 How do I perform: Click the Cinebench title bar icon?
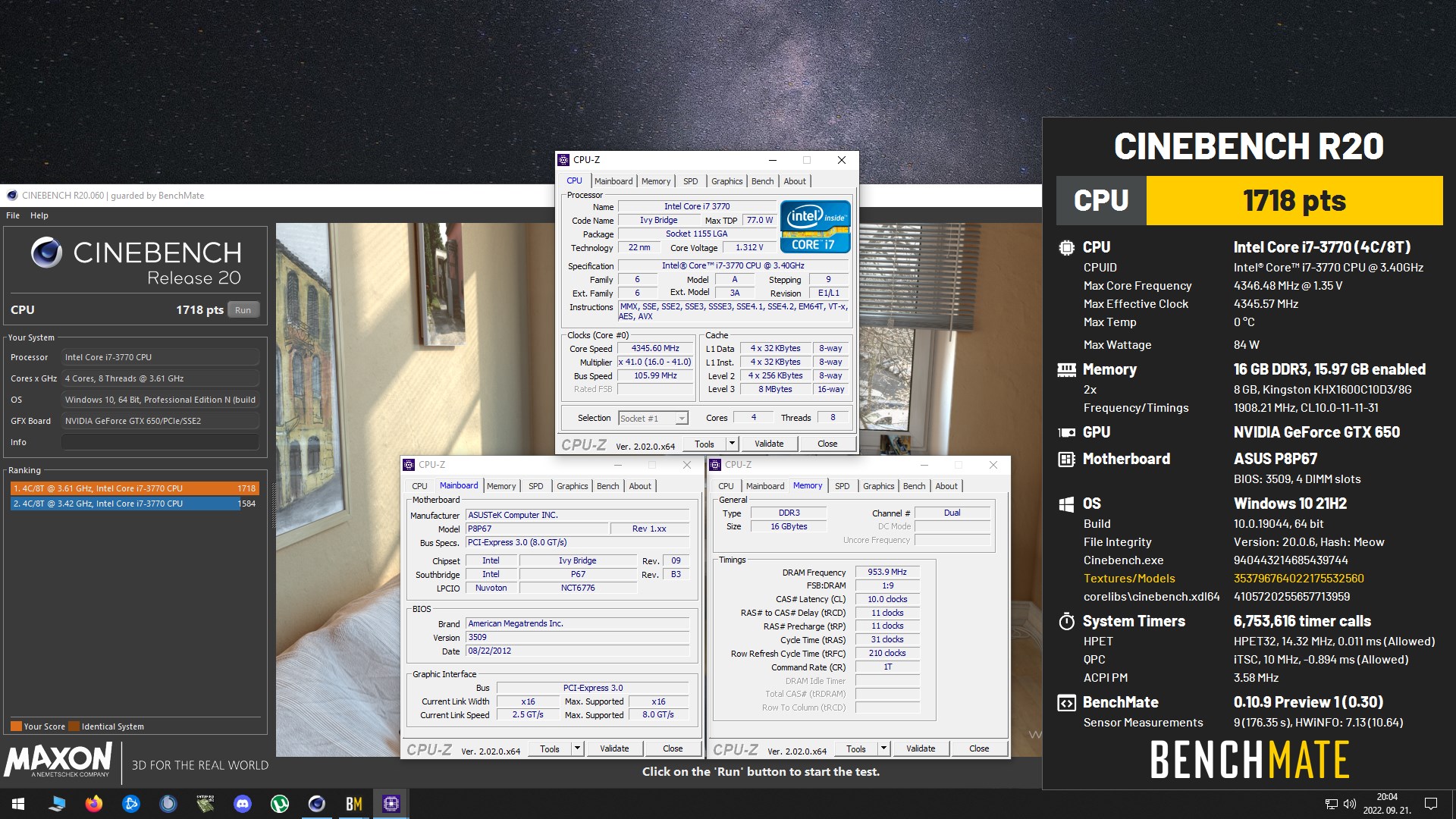click(x=12, y=196)
